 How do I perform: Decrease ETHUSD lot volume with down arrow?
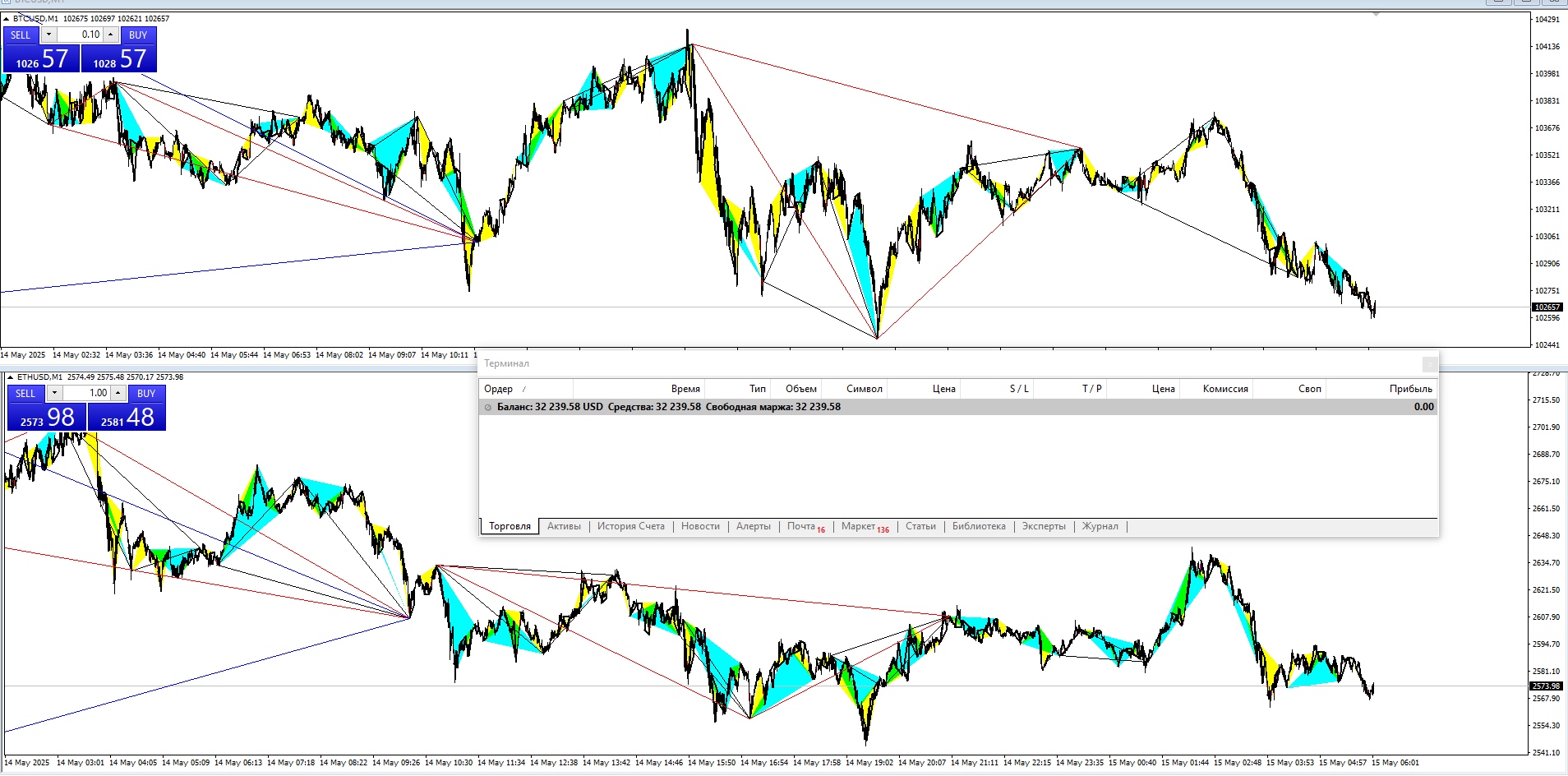pyautogui.click(x=54, y=393)
